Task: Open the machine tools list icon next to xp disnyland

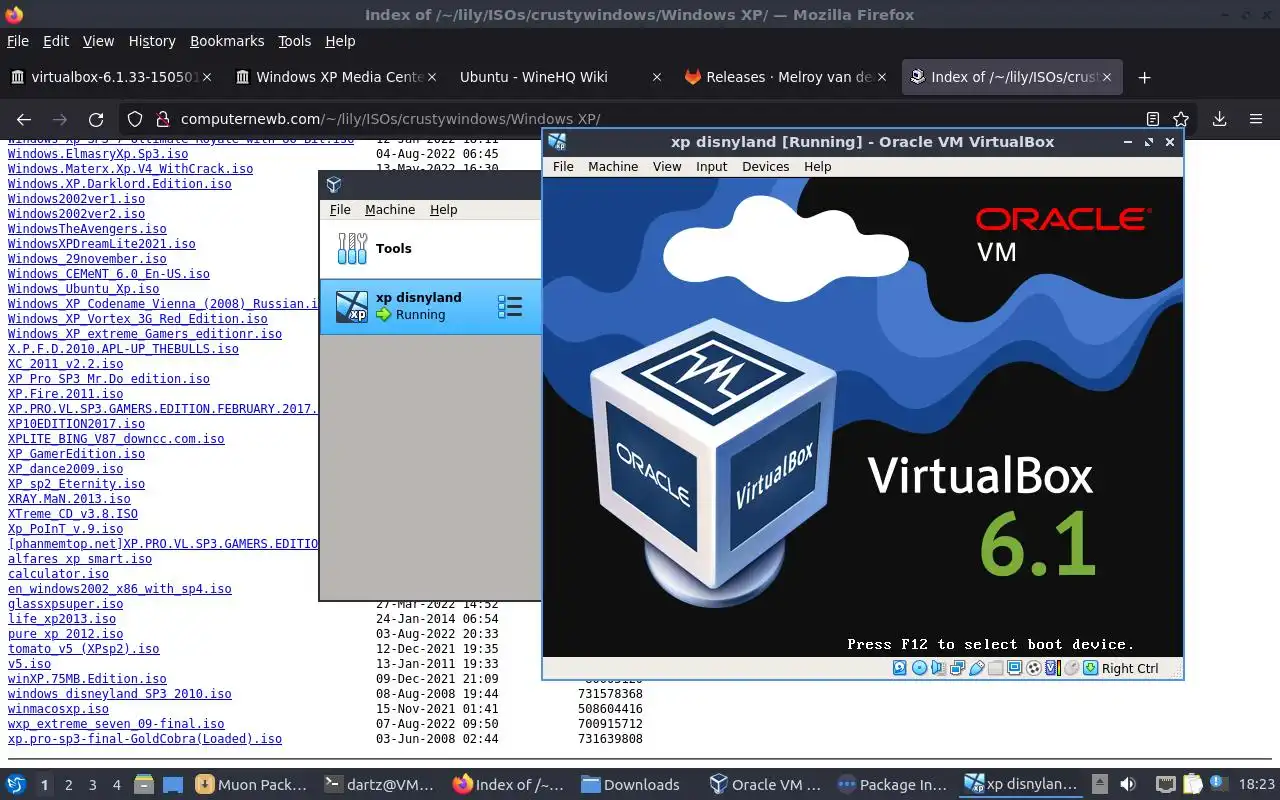Action: click(510, 306)
